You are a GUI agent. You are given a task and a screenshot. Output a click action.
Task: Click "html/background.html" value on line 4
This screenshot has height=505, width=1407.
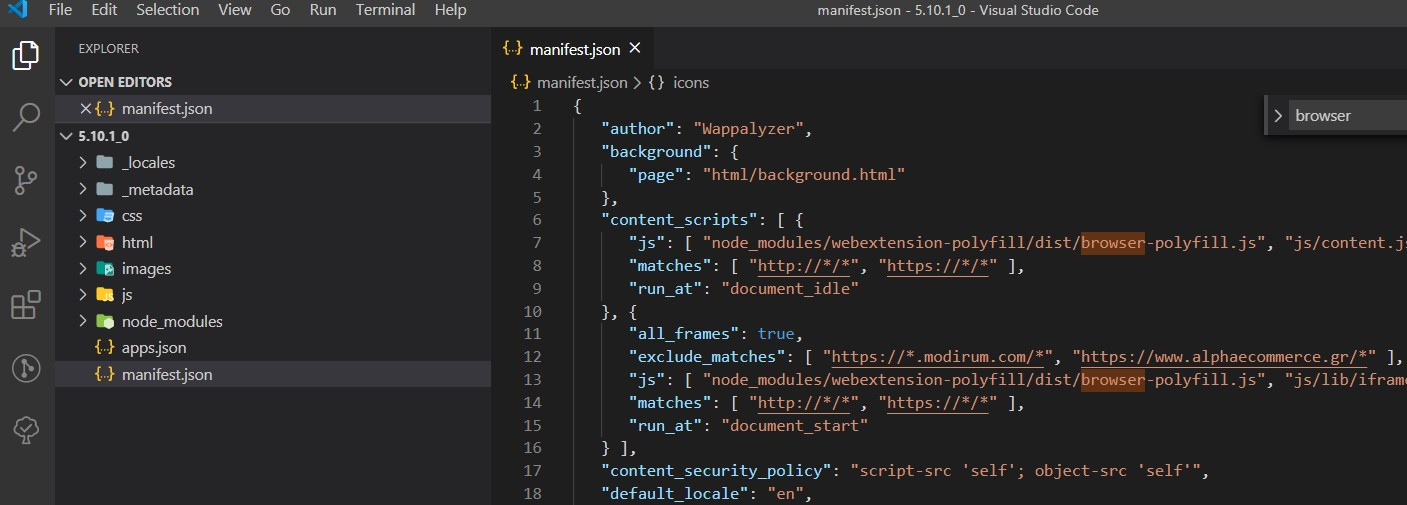pos(804,174)
